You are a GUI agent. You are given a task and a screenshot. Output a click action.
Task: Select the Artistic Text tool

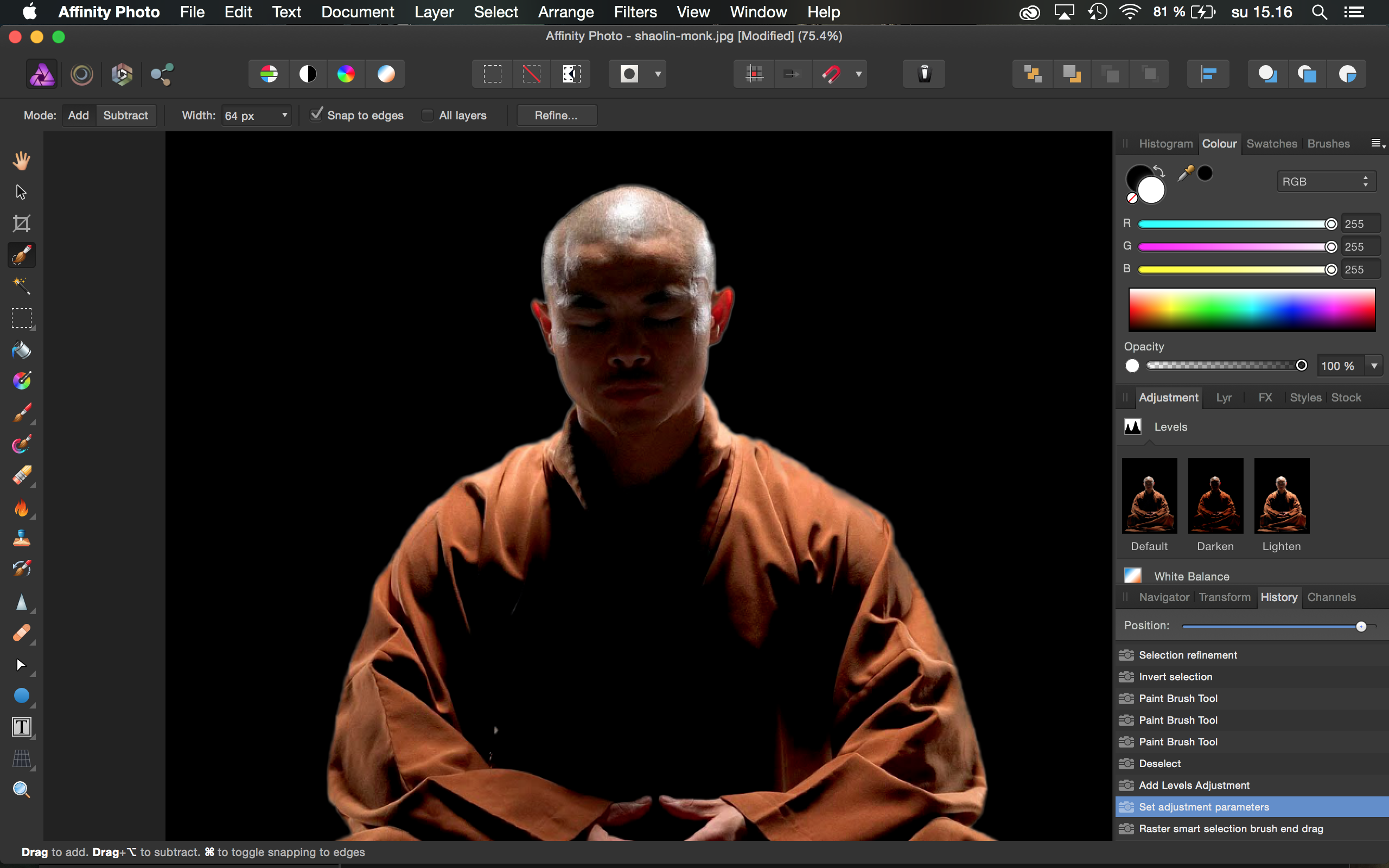pos(21,727)
